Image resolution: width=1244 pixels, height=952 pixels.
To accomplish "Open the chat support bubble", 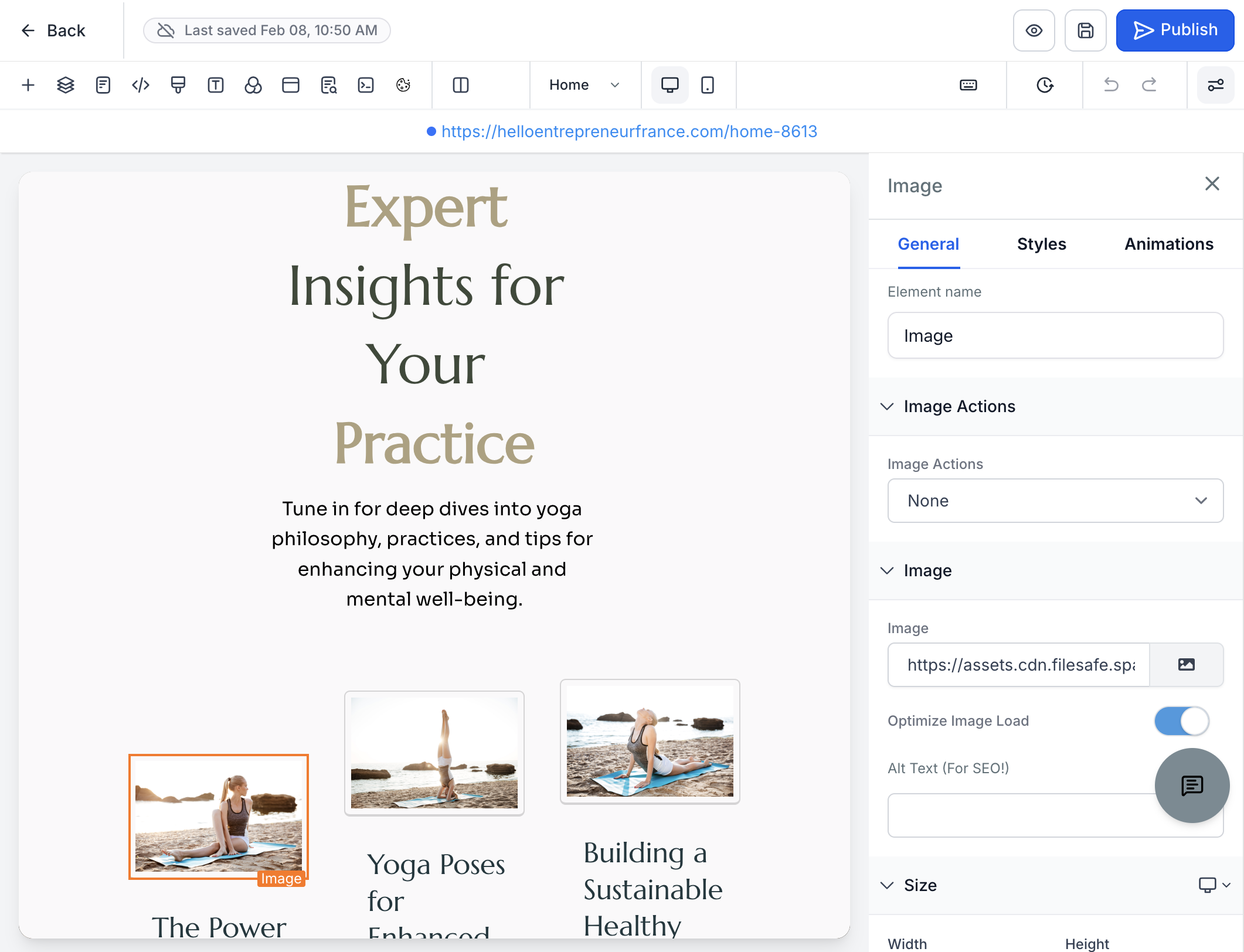I will pyautogui.click(x=1192, y=786).
